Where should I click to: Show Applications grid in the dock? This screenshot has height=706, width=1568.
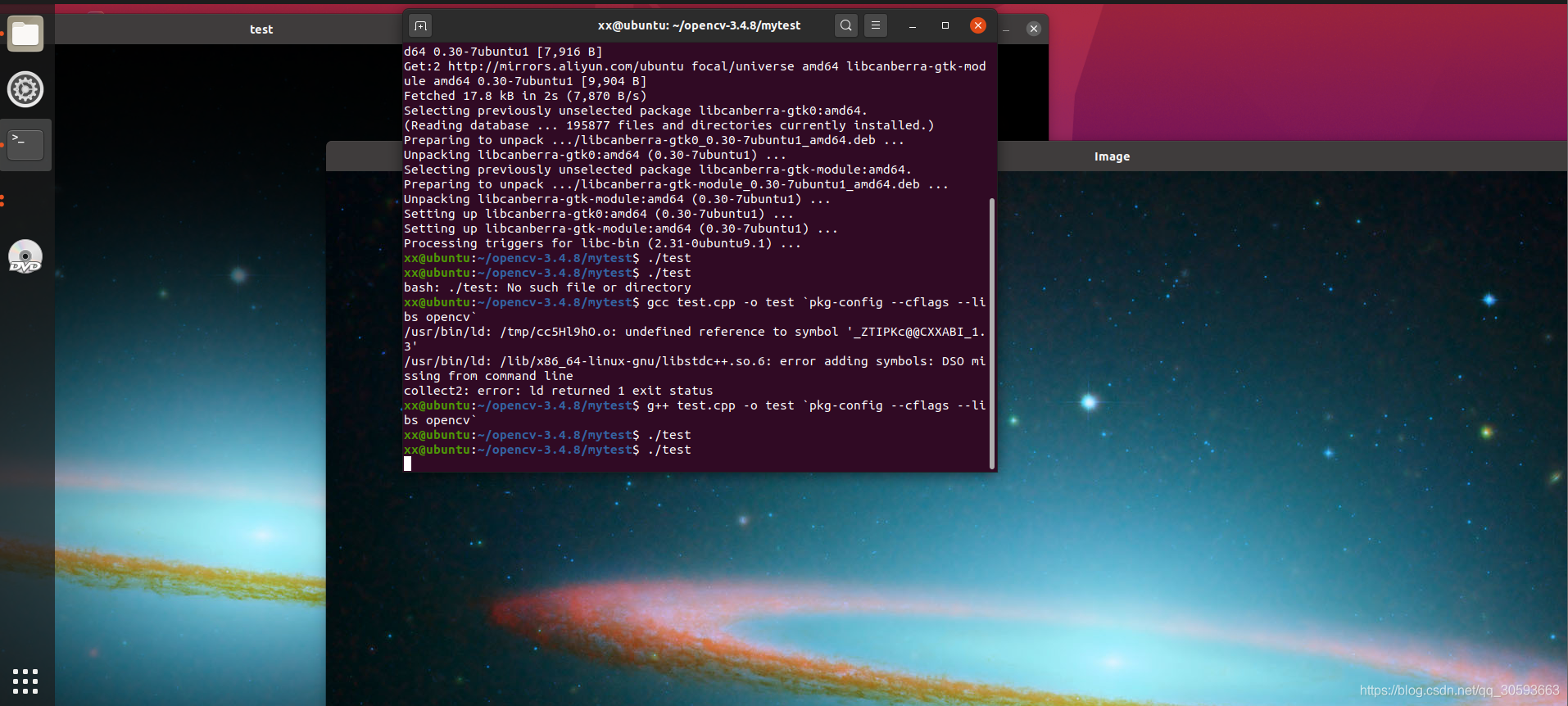(25, 681)
